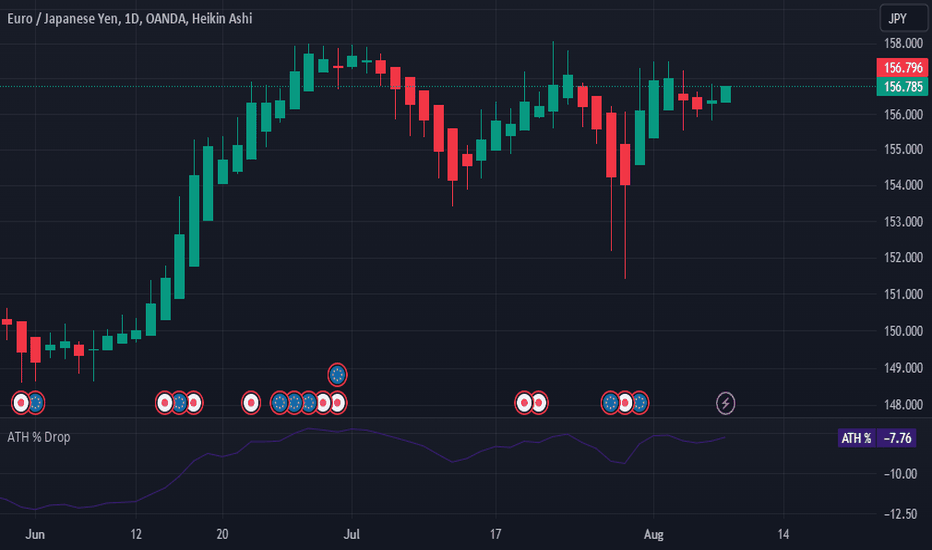Viewport: 932px width, 550px height.
Task: Click the ATH % indicator value tag
Action: (x=856, y=438)
